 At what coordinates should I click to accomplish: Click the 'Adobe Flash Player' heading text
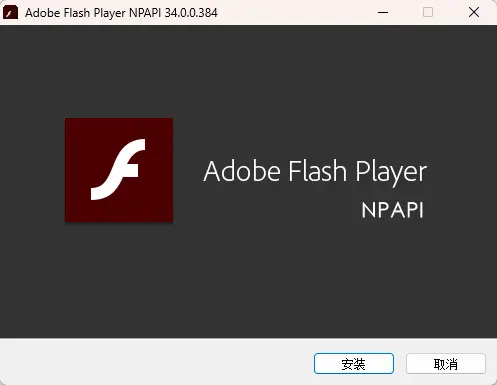[x=315, y=172]
